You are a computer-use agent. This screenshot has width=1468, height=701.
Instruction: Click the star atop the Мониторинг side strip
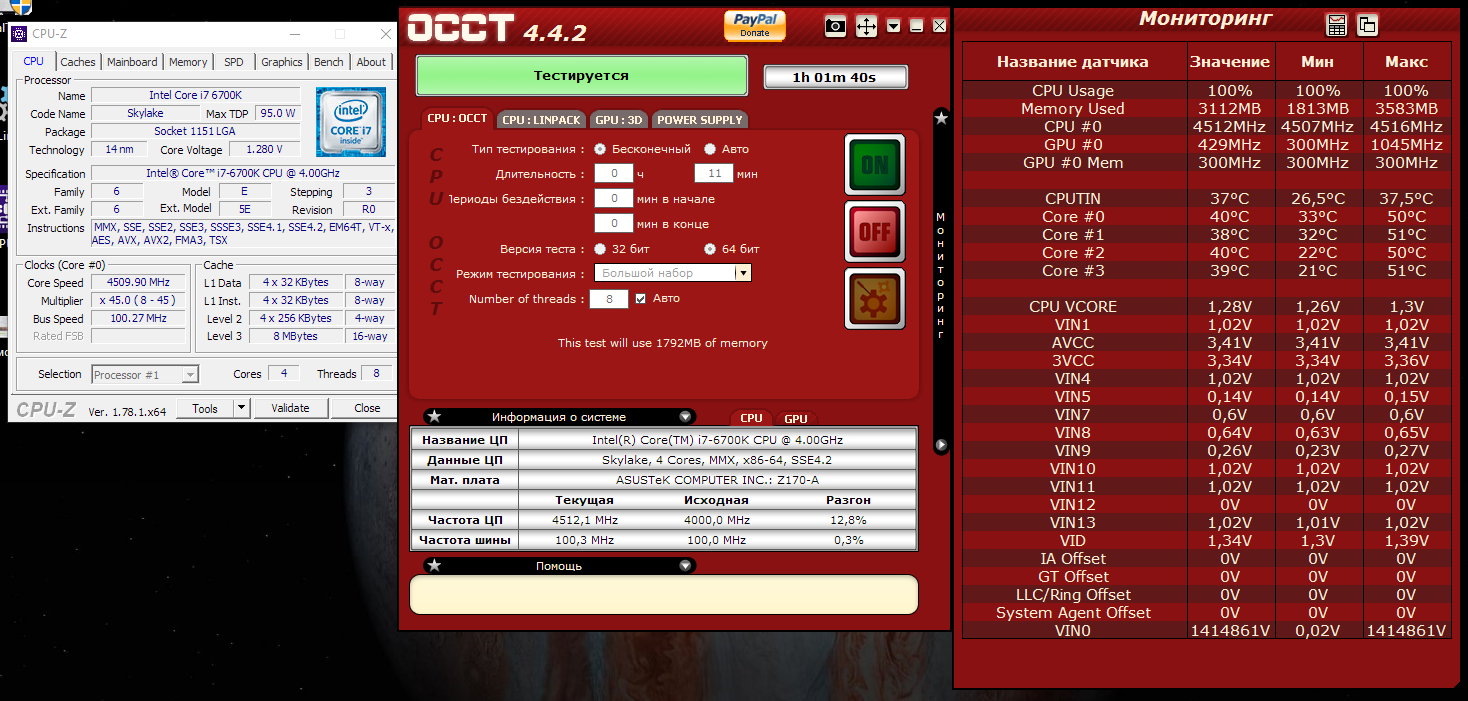click(x=941, y=118)
